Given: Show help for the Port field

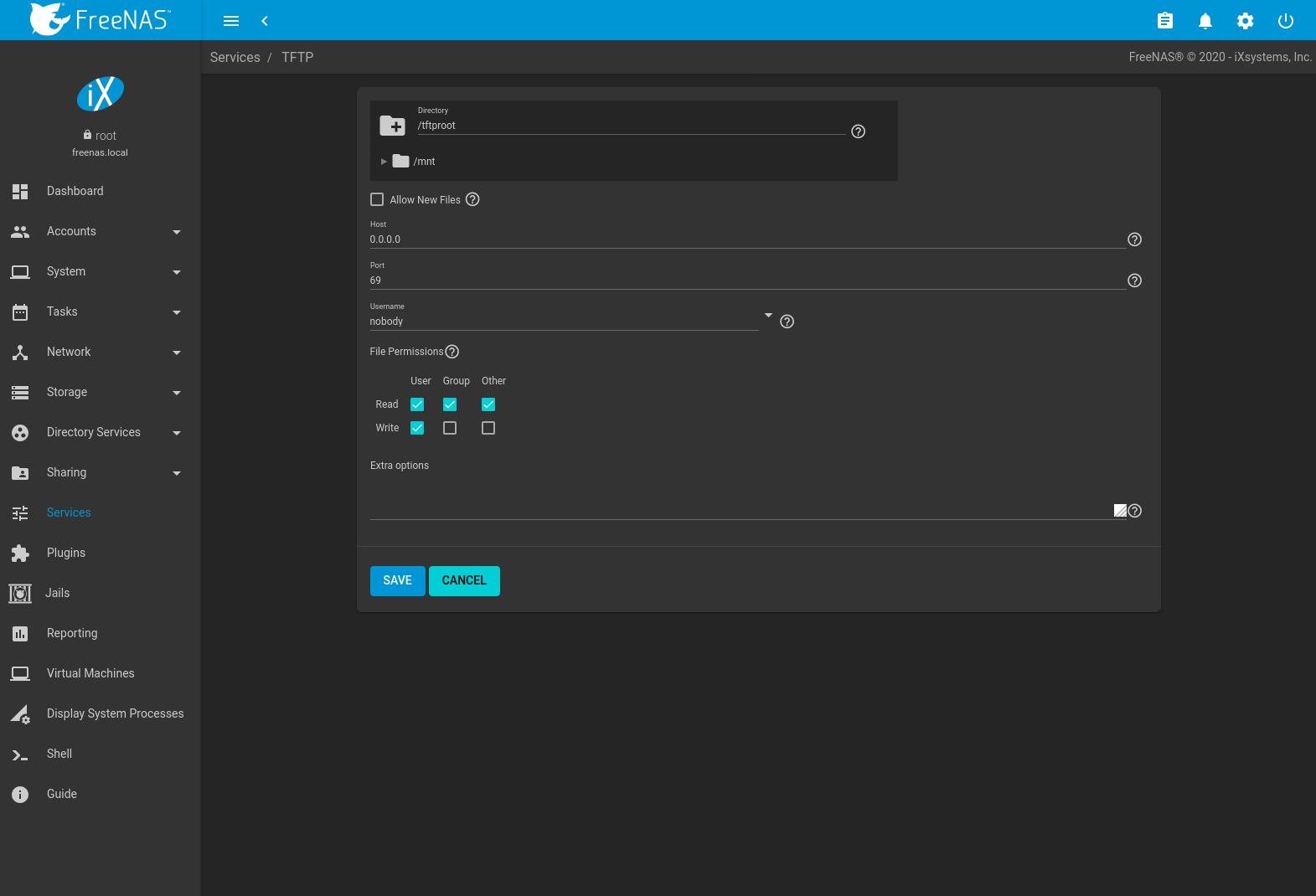Looking at the screenshot, I should click(1134, 281).
